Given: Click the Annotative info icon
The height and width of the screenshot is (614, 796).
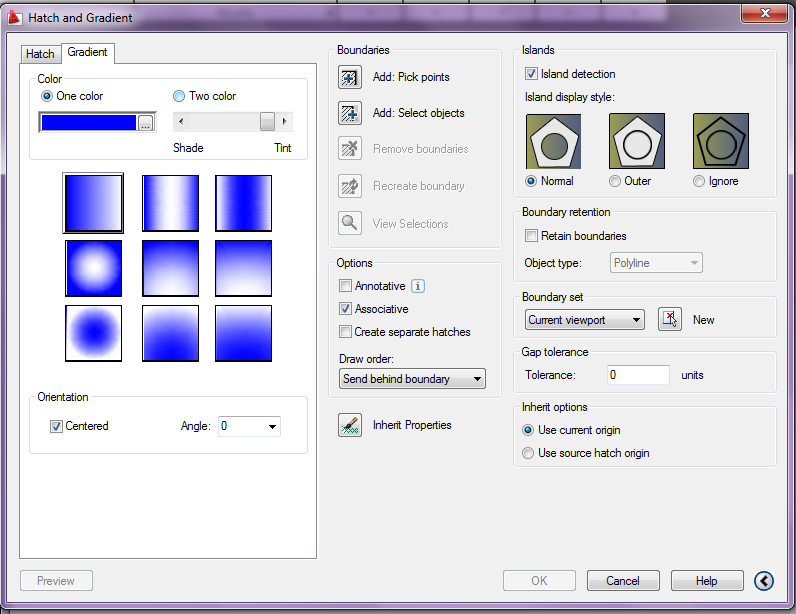Looking at the screenshot, I should tap(418, 286).
